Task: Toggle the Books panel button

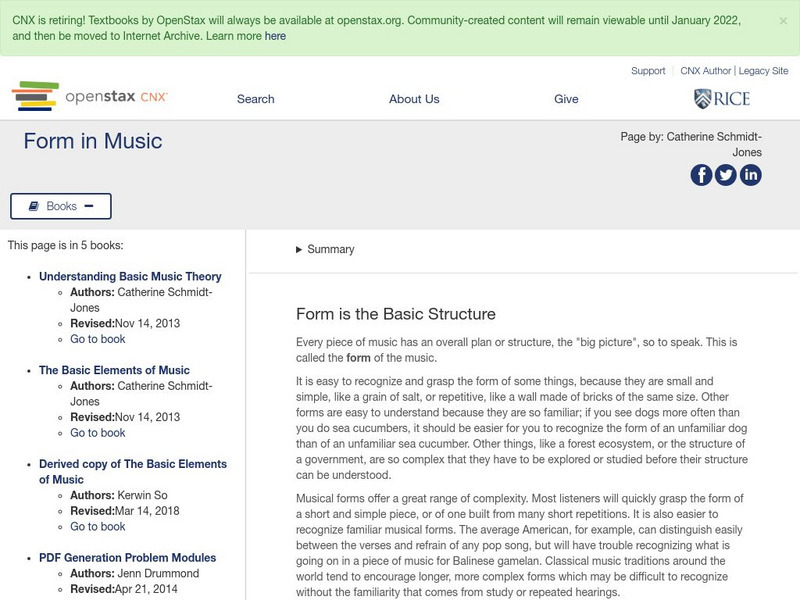Action: 61,206
